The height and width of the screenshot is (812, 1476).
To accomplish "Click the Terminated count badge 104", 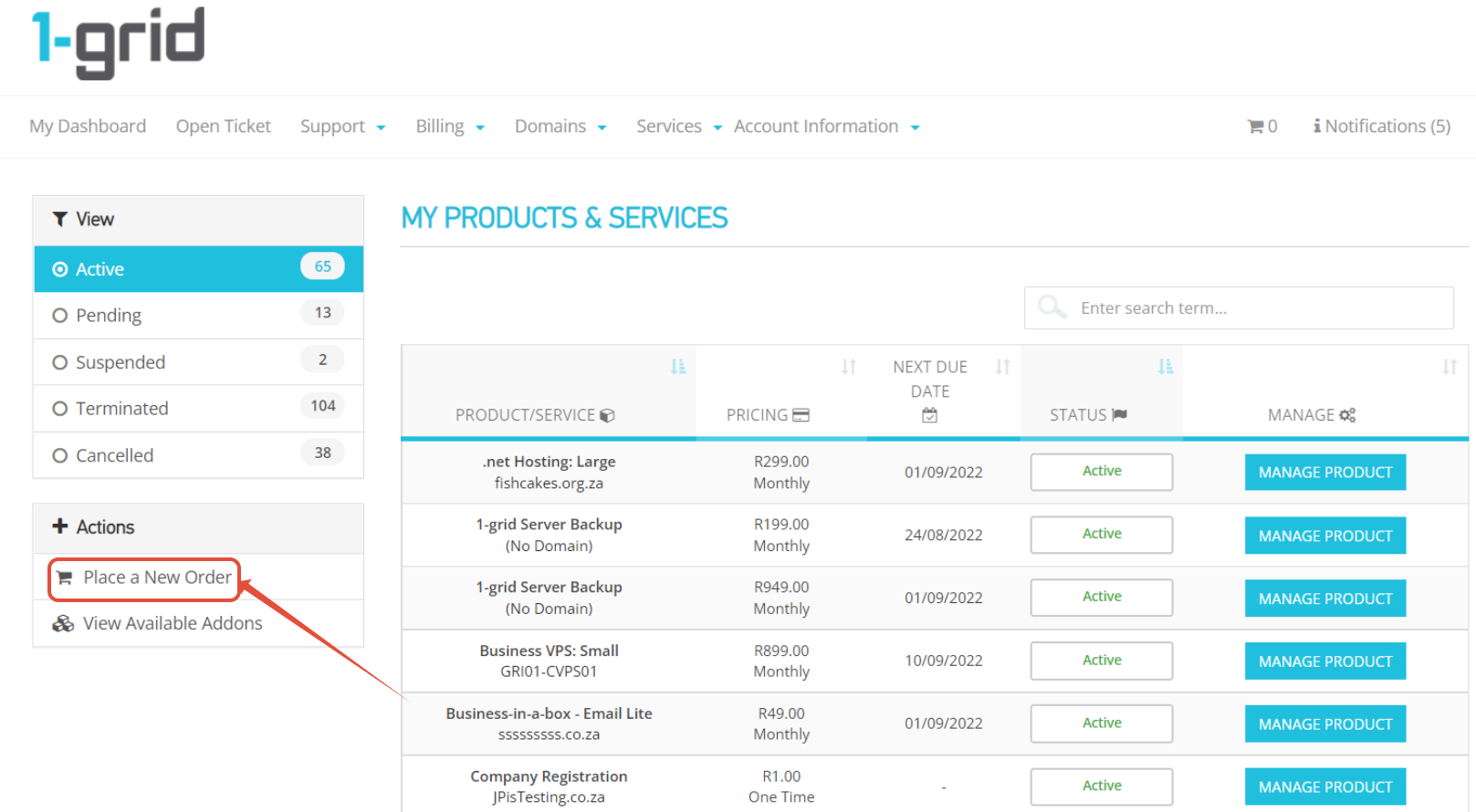I will click(x=323, y=406).
